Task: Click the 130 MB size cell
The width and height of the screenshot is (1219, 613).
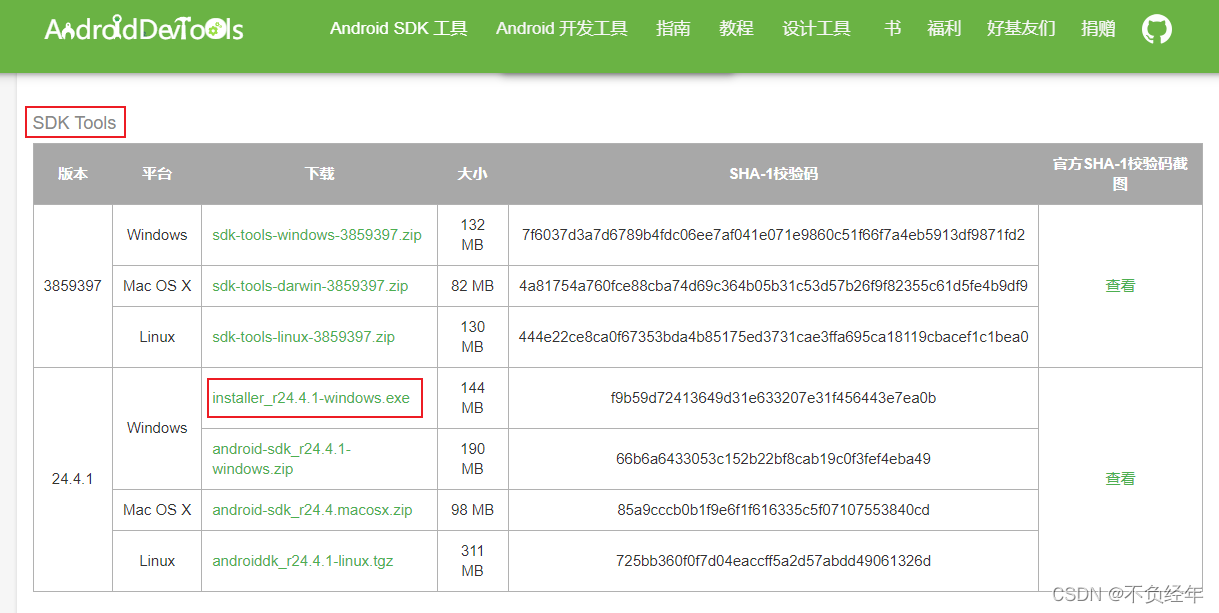Action: [472, 337]
